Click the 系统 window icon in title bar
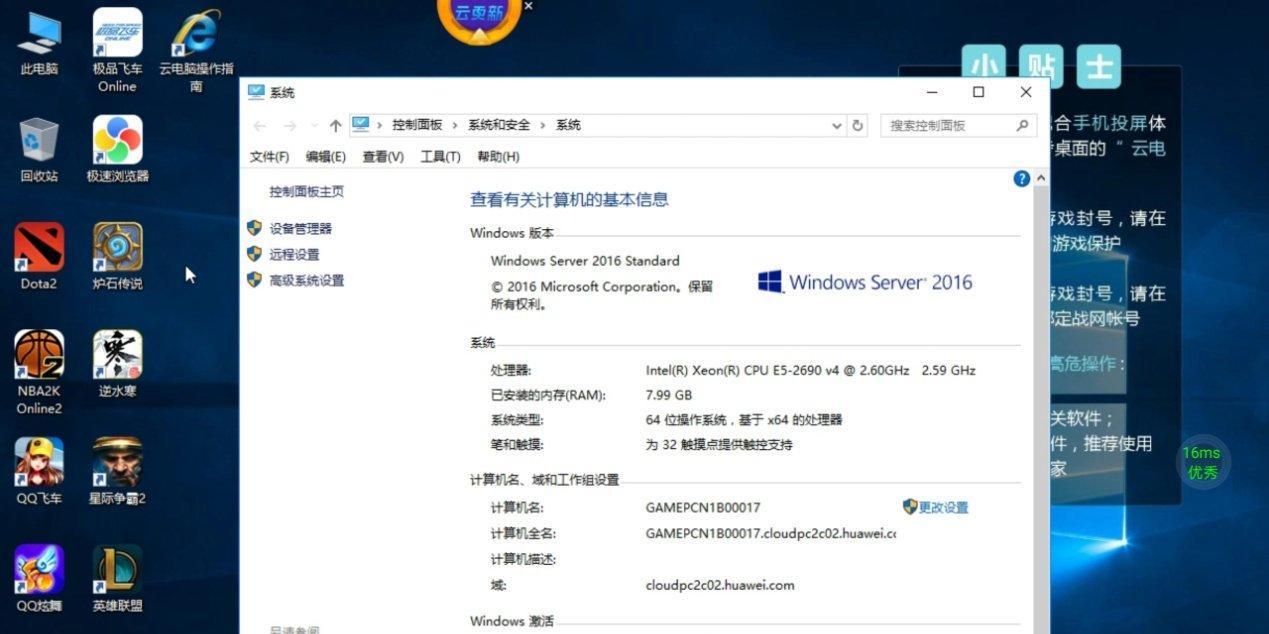The height and width of the screenshot is (634, 1269). tap(256, 92)
